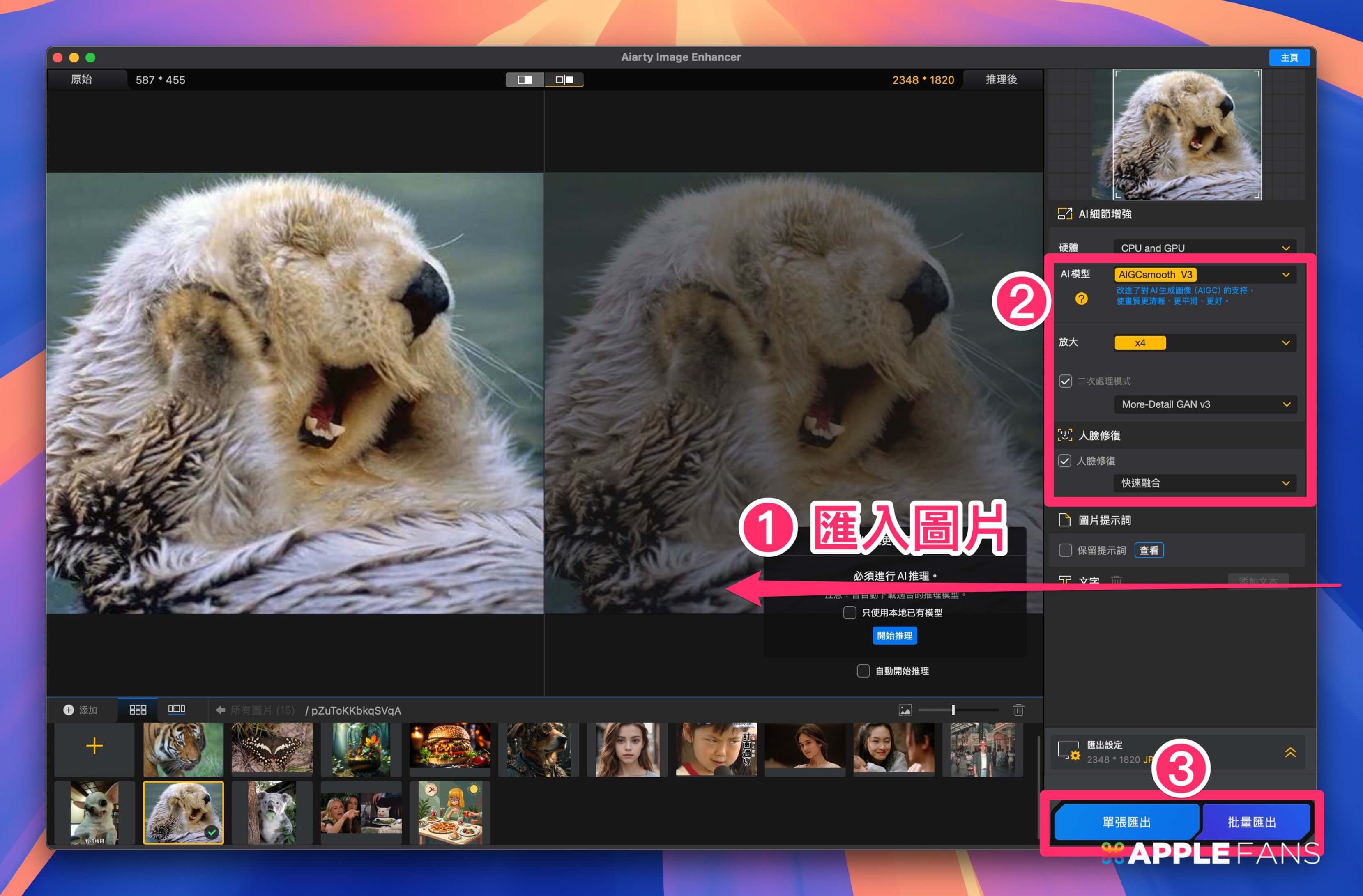
Task: Enable 自動開始推理 checkbox
Action: click(863, 671)
